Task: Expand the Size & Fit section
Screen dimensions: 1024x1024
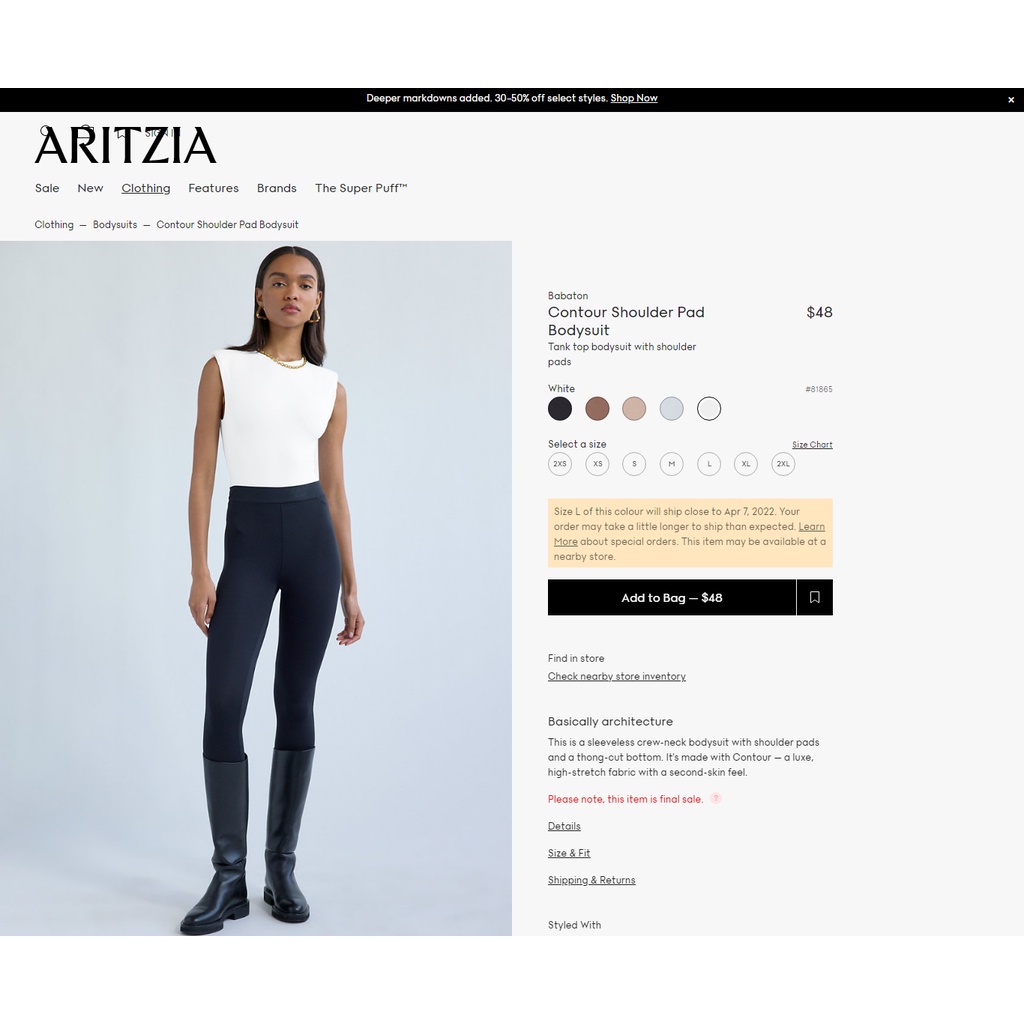Action: tap(569, 853)
